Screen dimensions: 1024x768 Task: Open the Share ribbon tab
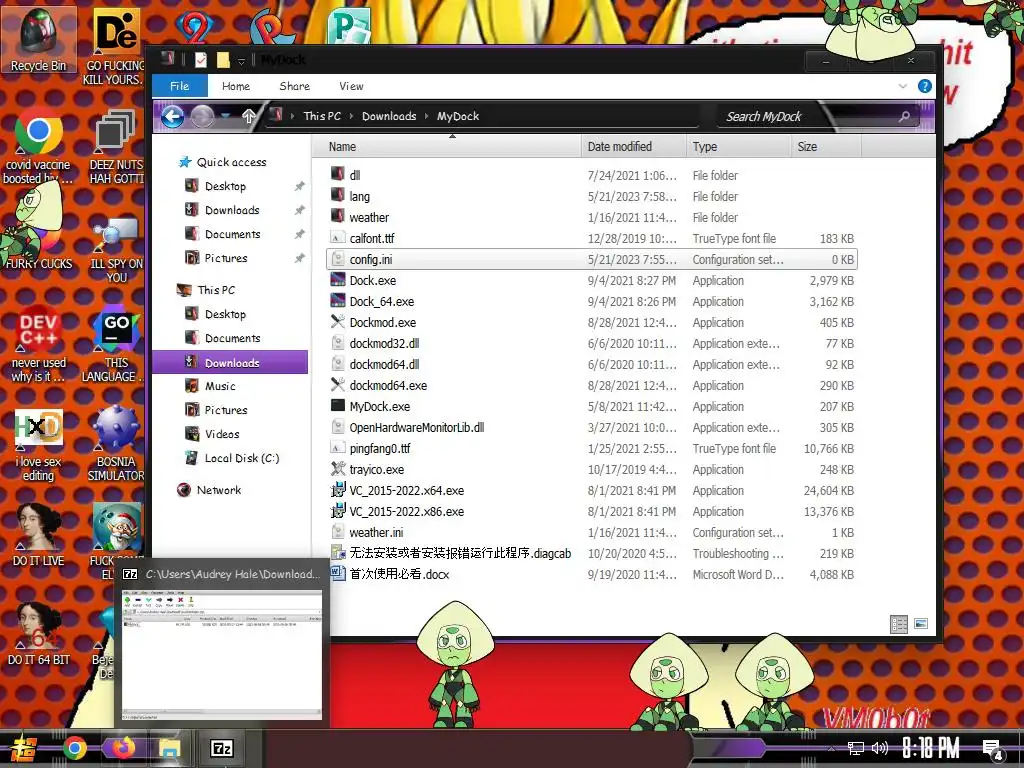tap(295, 86)
